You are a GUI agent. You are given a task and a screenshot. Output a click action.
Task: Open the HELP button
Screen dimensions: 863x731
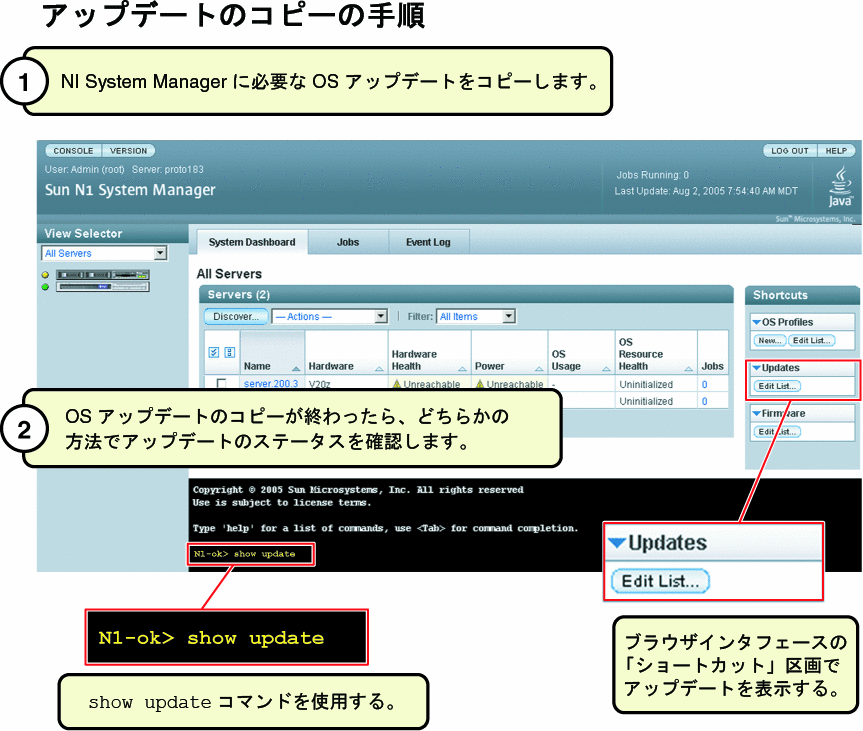(x=836, y=150)
